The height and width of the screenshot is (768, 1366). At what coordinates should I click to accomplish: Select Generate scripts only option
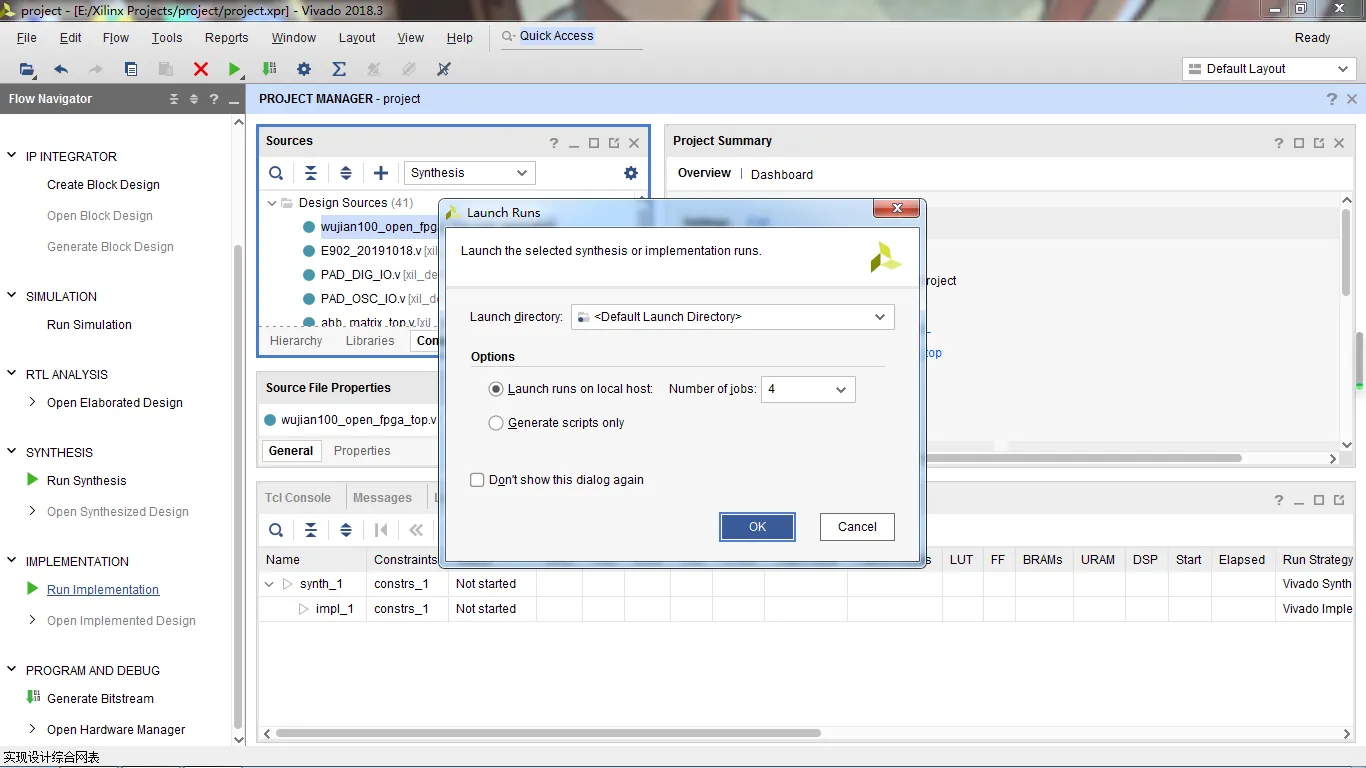pyautogui.click(x=496, y=423)
